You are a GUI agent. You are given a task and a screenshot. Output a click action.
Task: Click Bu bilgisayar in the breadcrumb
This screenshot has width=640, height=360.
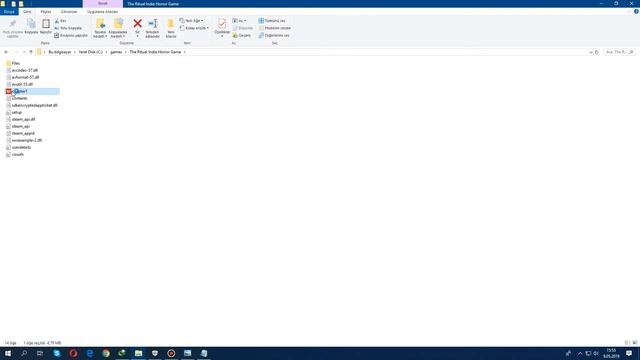coord(60,52)
